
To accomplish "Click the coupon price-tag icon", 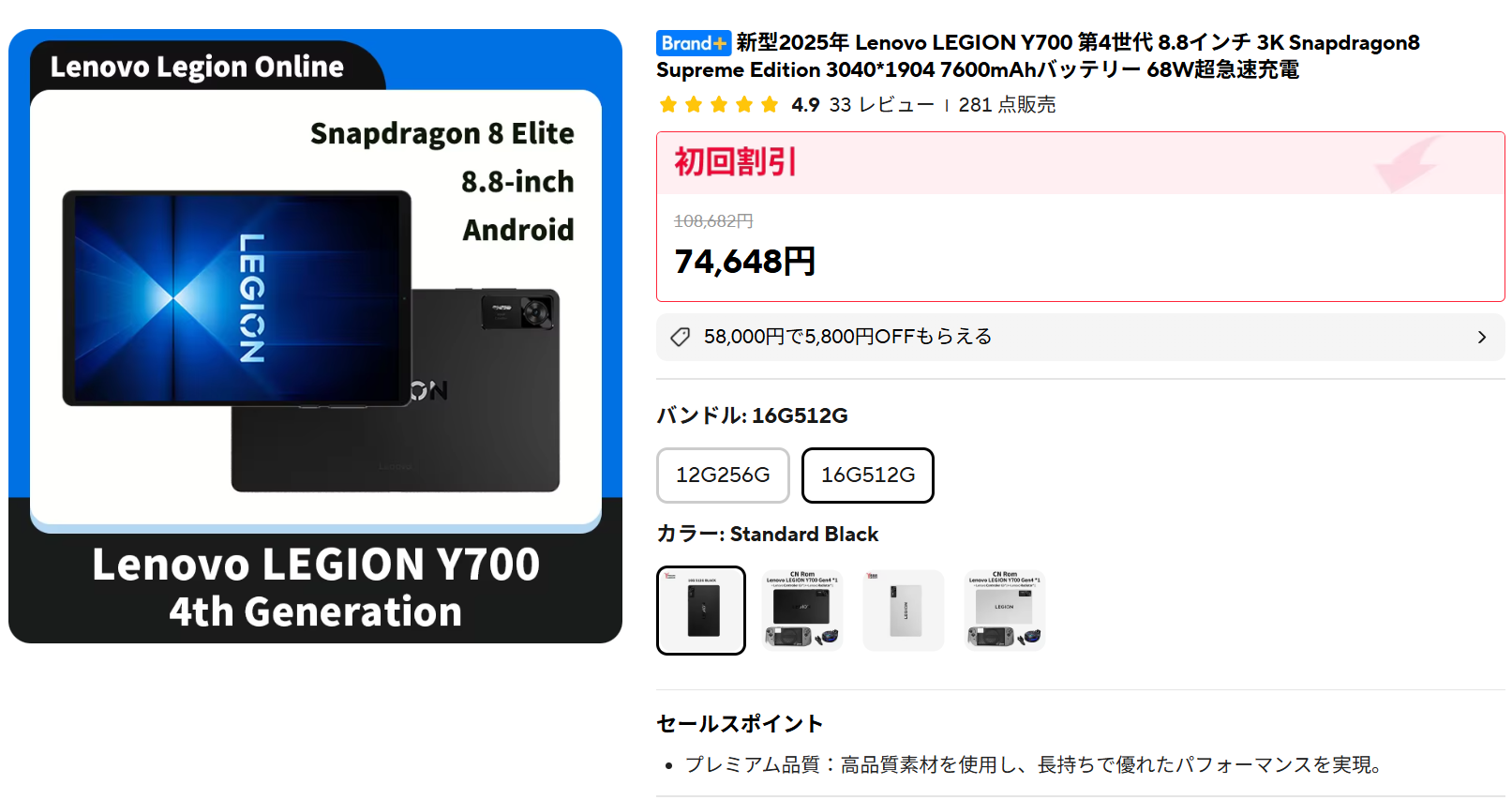I will pyautogui.click(x=681, y=337).
